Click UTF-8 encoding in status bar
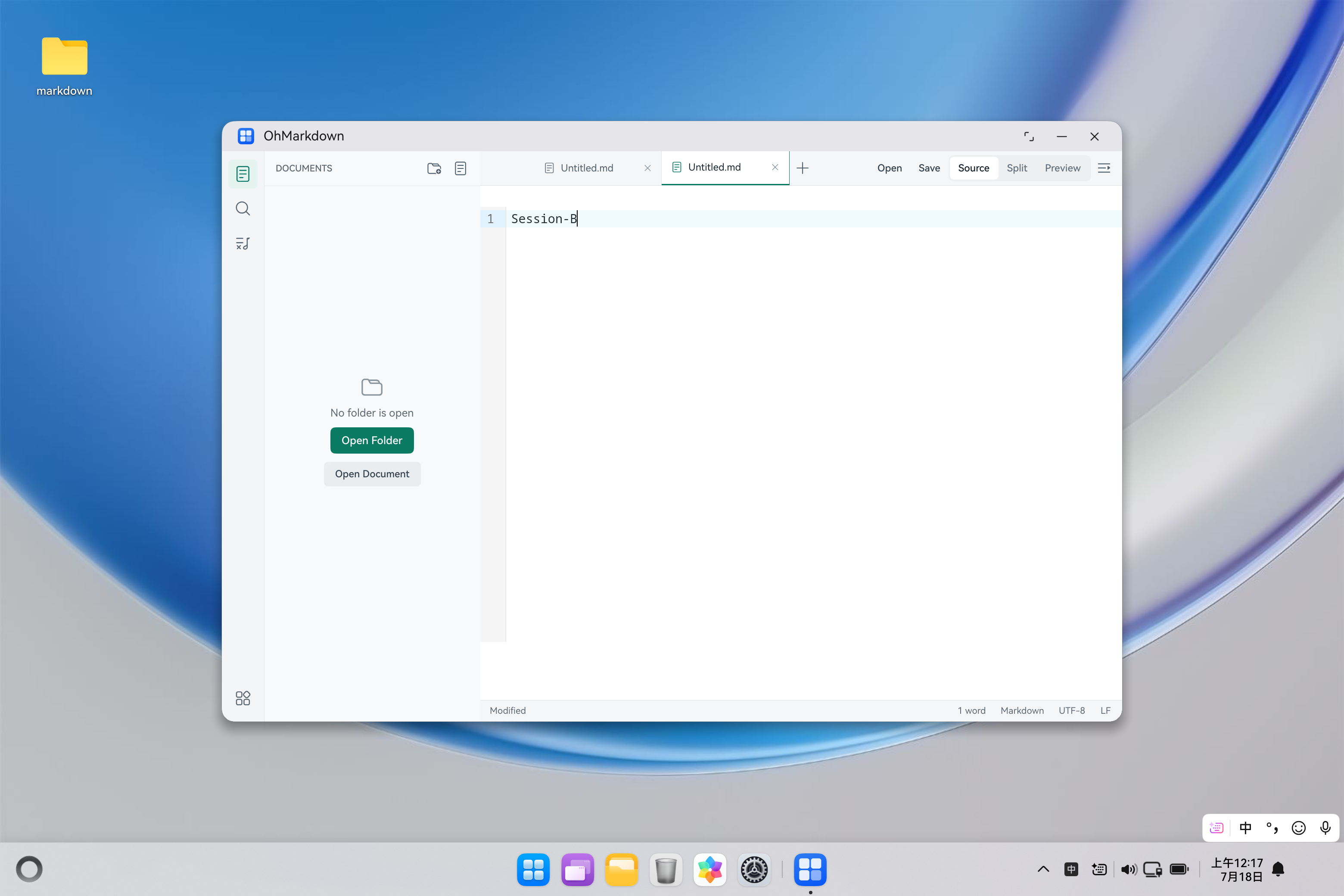 [x=1071, y=710]
